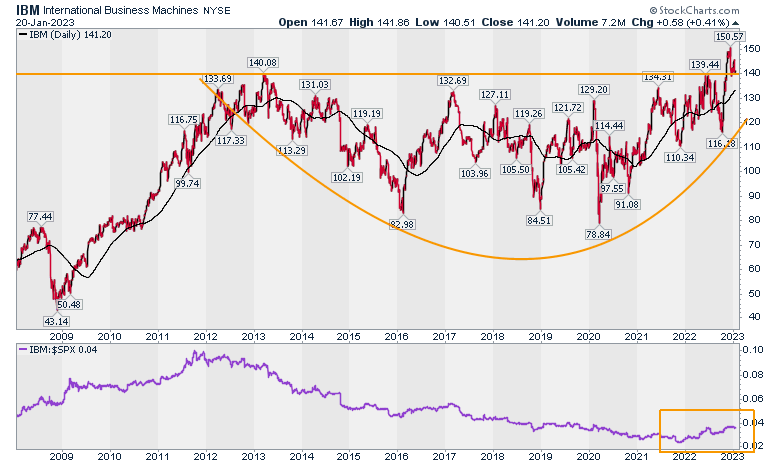Click the 150.57 peak price label

729,36
